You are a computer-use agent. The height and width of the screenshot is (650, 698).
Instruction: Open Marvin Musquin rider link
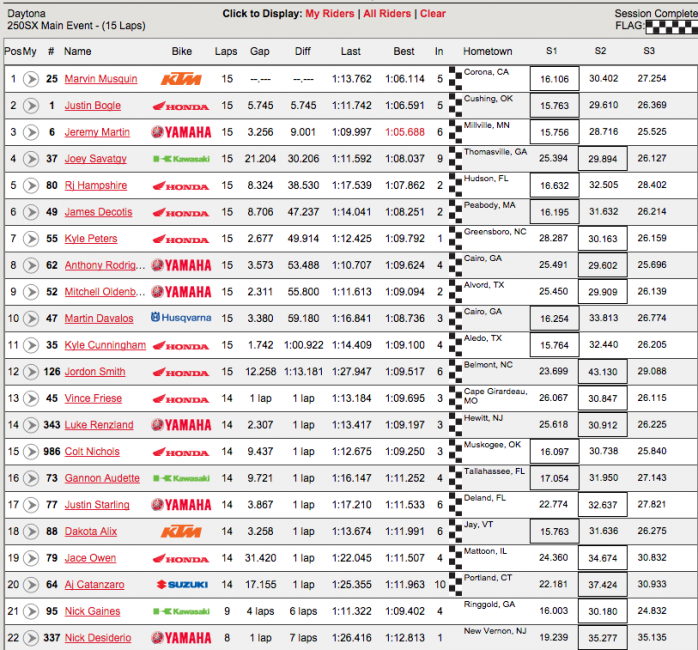[101, 79]
